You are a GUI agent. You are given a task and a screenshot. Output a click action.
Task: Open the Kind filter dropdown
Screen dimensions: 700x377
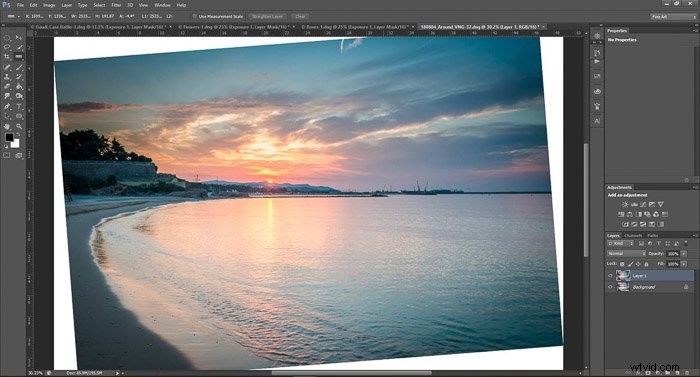(x=621, y=244)
